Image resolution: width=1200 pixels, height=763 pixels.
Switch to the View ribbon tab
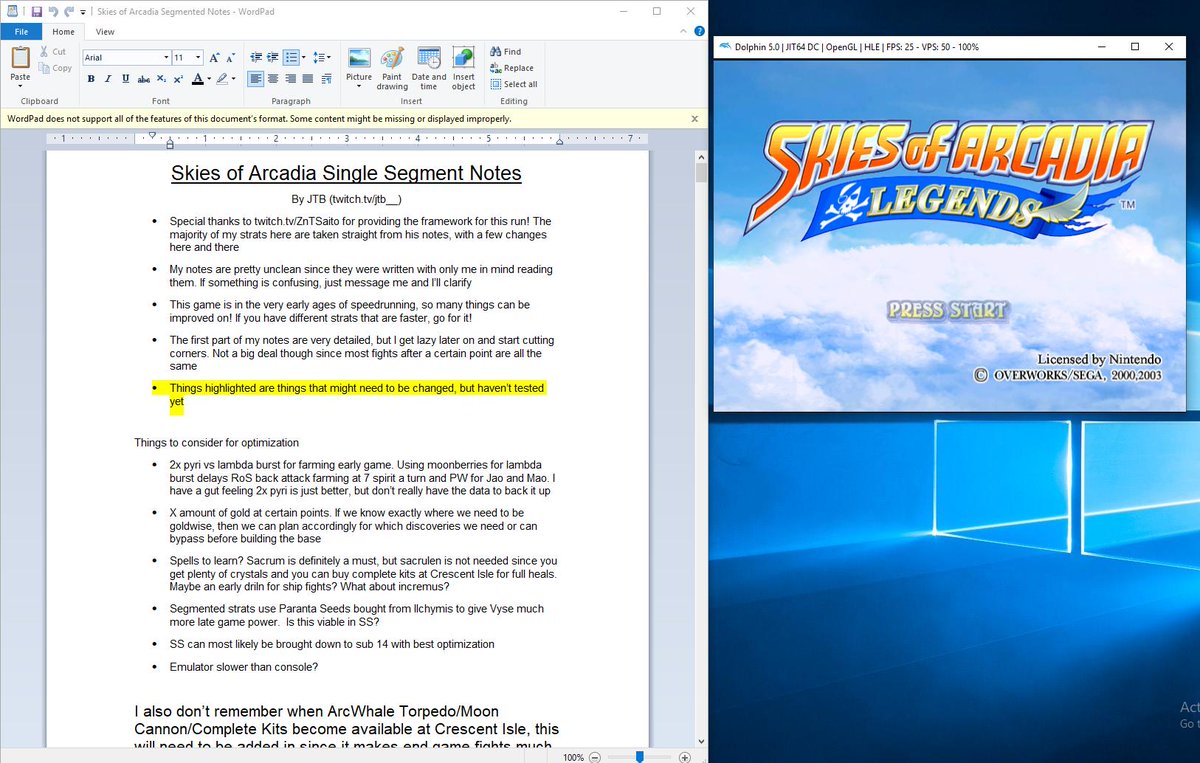pyautogui.click(x=105, y=32)
